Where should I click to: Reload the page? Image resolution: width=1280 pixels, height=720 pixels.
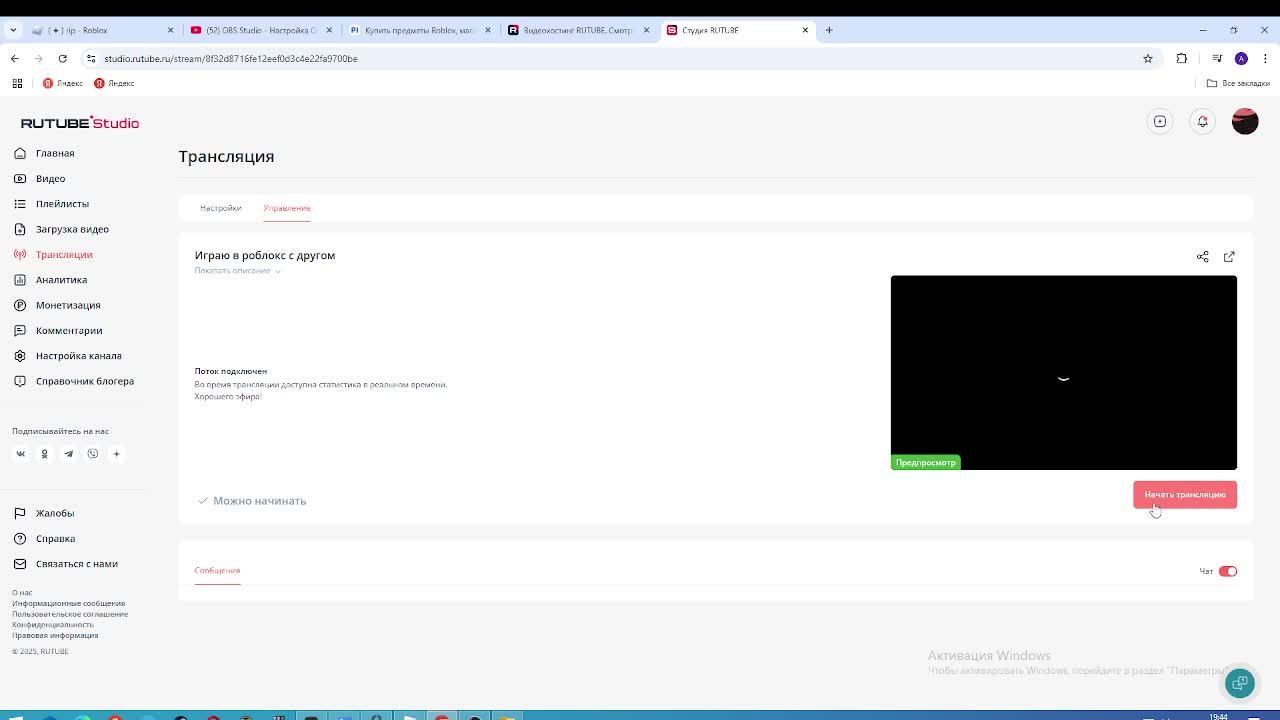click(x=62, y=58)
